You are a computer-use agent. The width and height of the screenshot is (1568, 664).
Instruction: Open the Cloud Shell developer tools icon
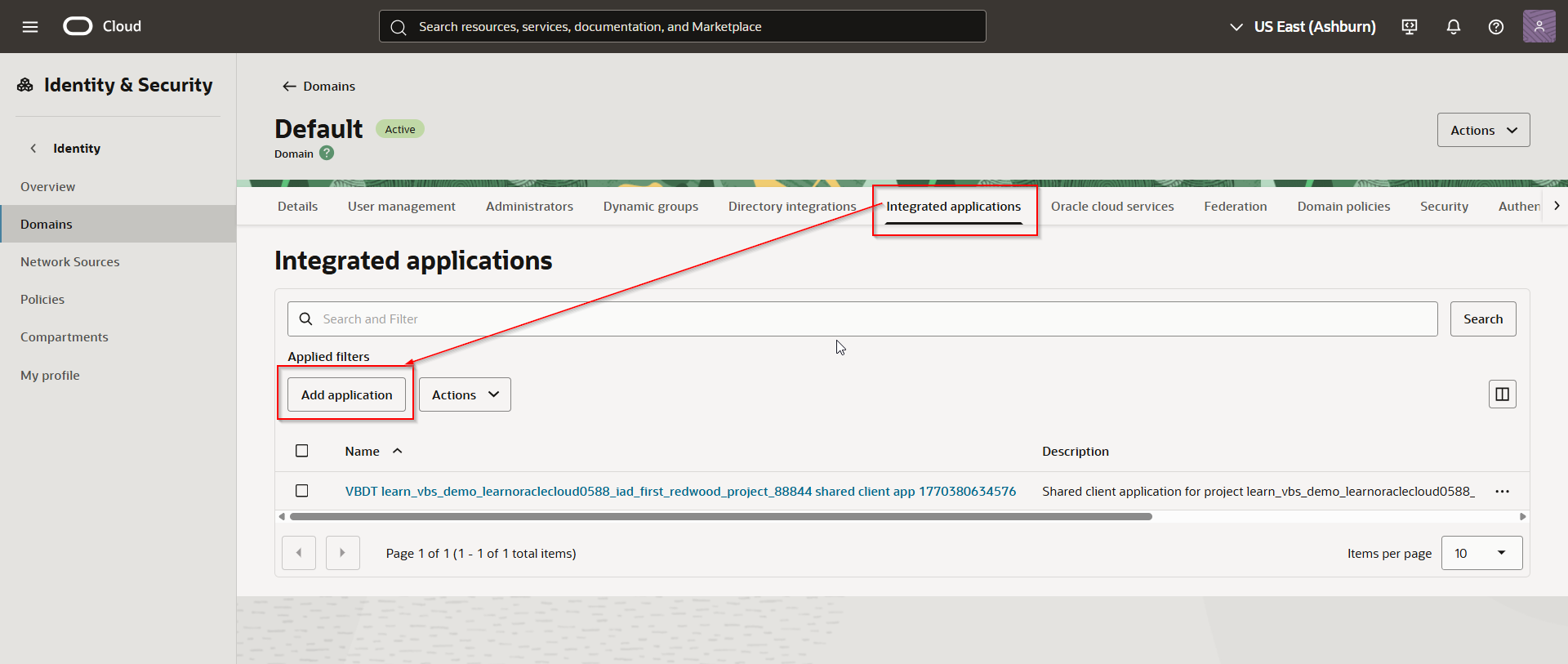[x=1409, y=27]
